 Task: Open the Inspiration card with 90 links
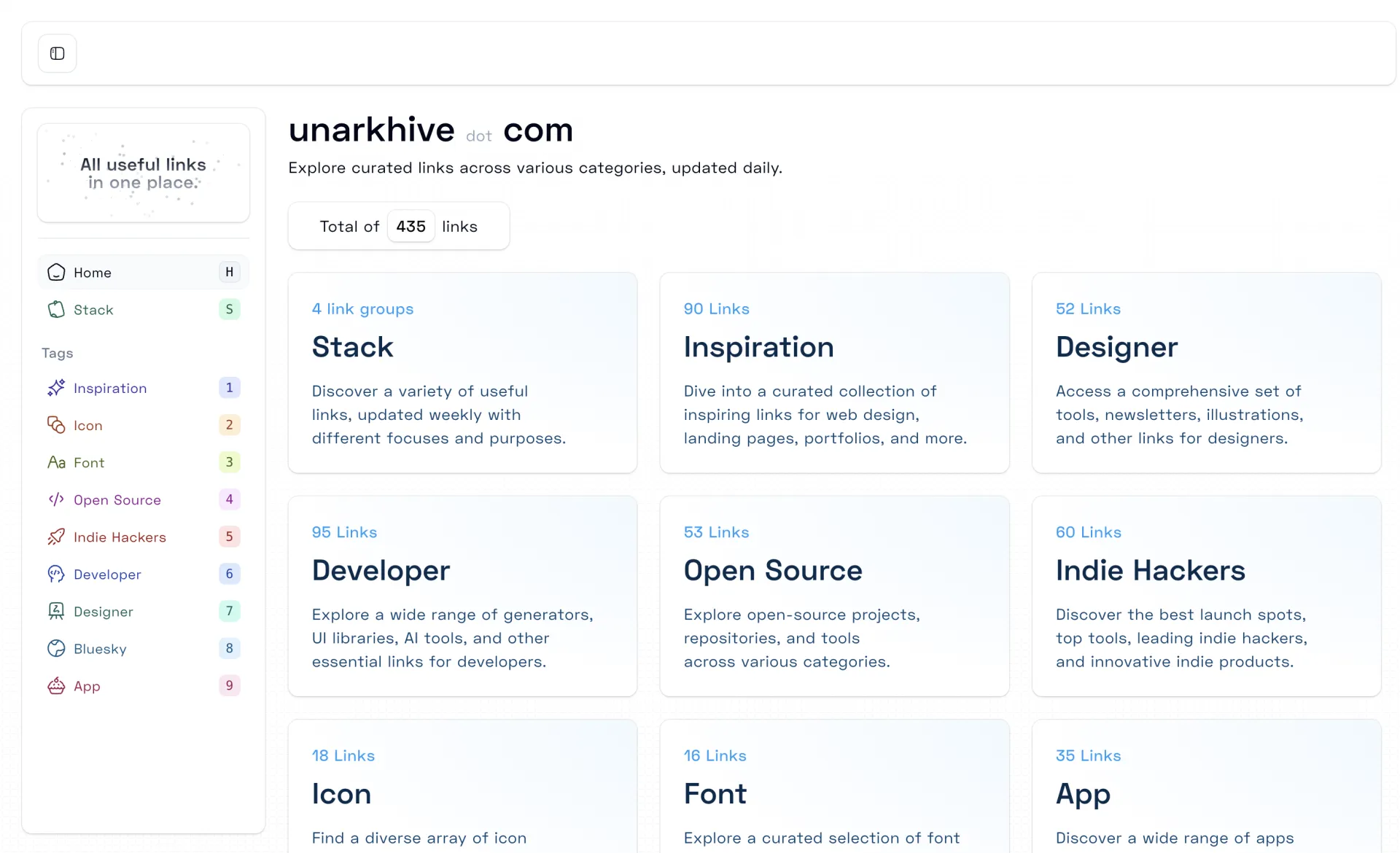click(834, 373)
